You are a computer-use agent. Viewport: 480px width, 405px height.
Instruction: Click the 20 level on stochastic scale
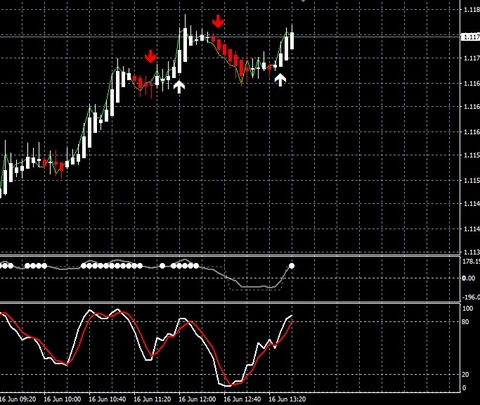tap(466, 375)
